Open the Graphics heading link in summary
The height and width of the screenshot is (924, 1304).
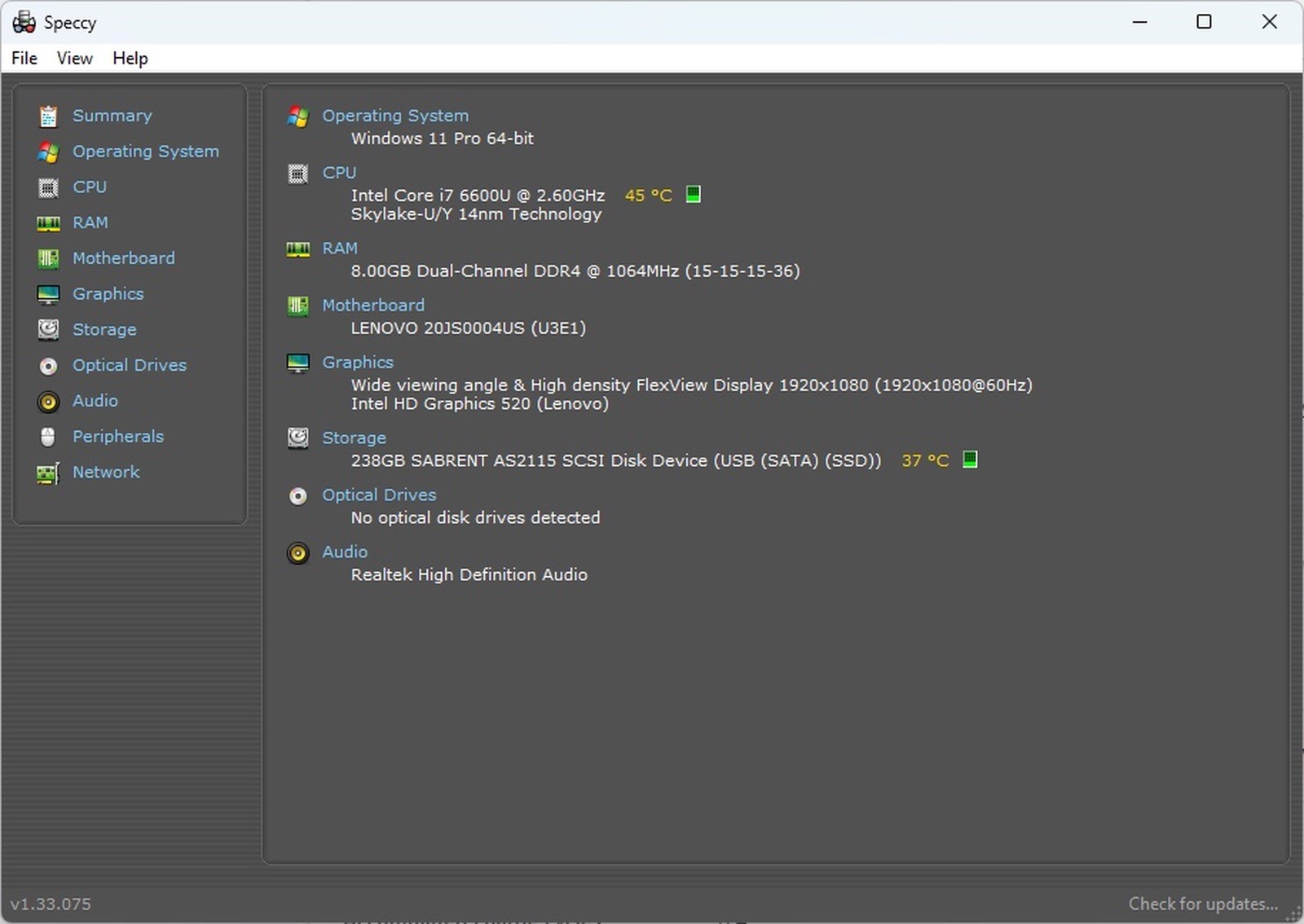click(x=358, y=362)
